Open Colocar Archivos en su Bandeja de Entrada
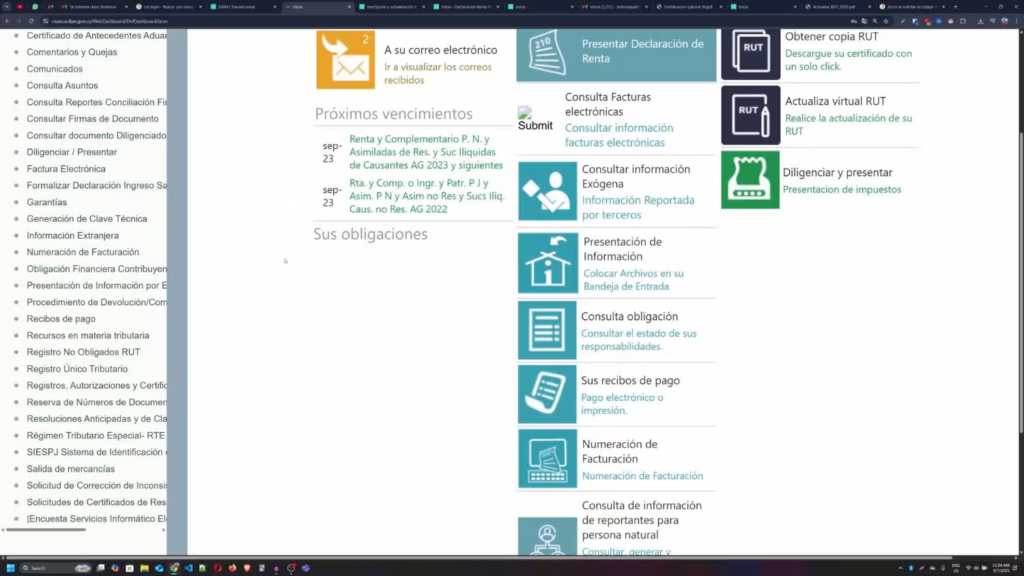The height and width of the screenshot is (576, 1024). tap(633, 280)
